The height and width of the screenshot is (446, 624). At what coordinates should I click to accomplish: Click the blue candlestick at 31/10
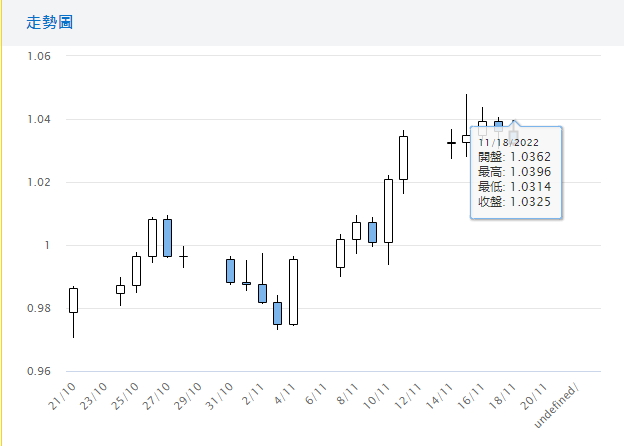[x=230, y=271]
